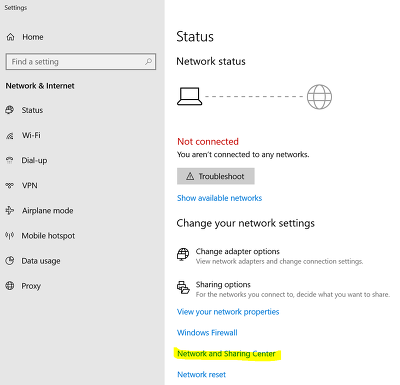Click the Dial-up icon
Viewport: 400px width, 385px height.
[10, 160]
